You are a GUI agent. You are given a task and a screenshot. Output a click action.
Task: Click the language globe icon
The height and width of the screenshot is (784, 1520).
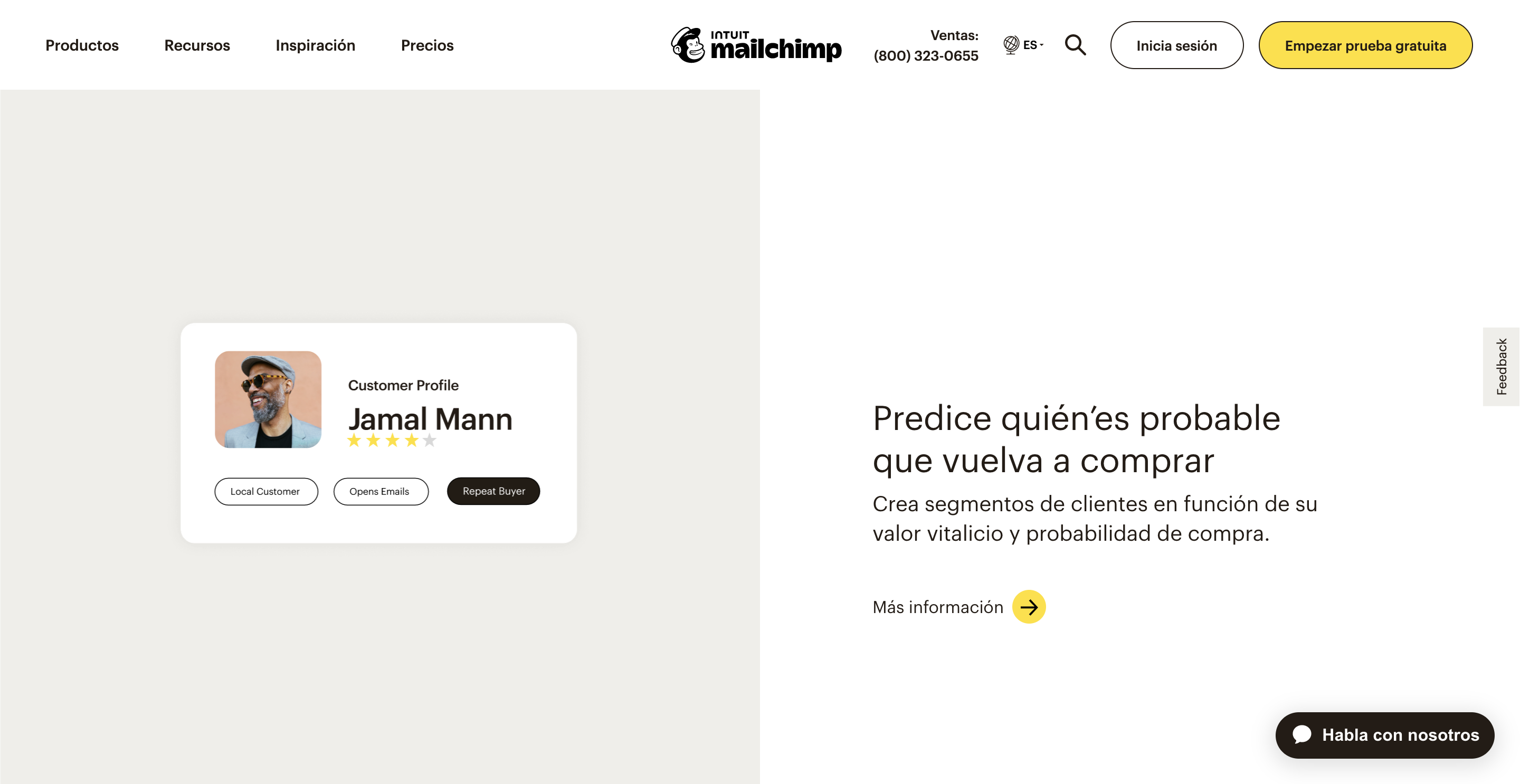tap(1010, 45)
